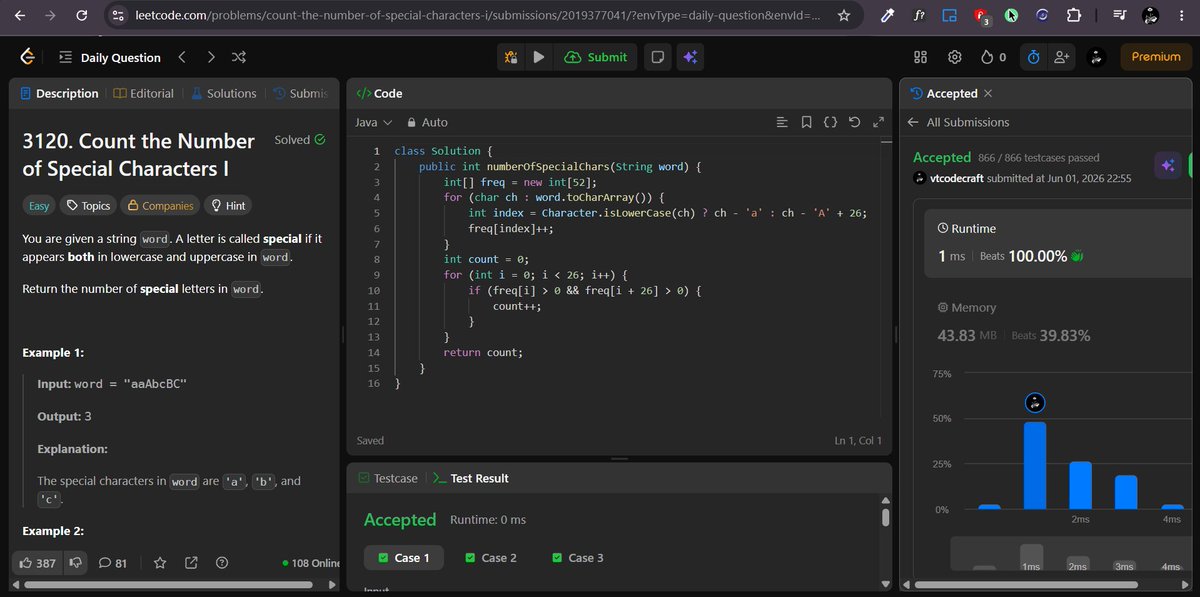This screenshot has width=1200, height=597.
Task: Run the code with play icon
Action: 539,57
